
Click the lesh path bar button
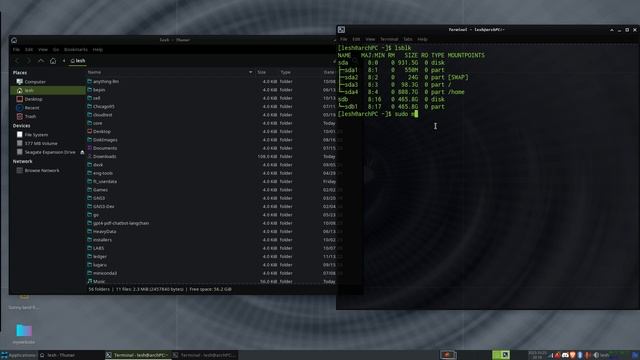[x=78, y=60]
